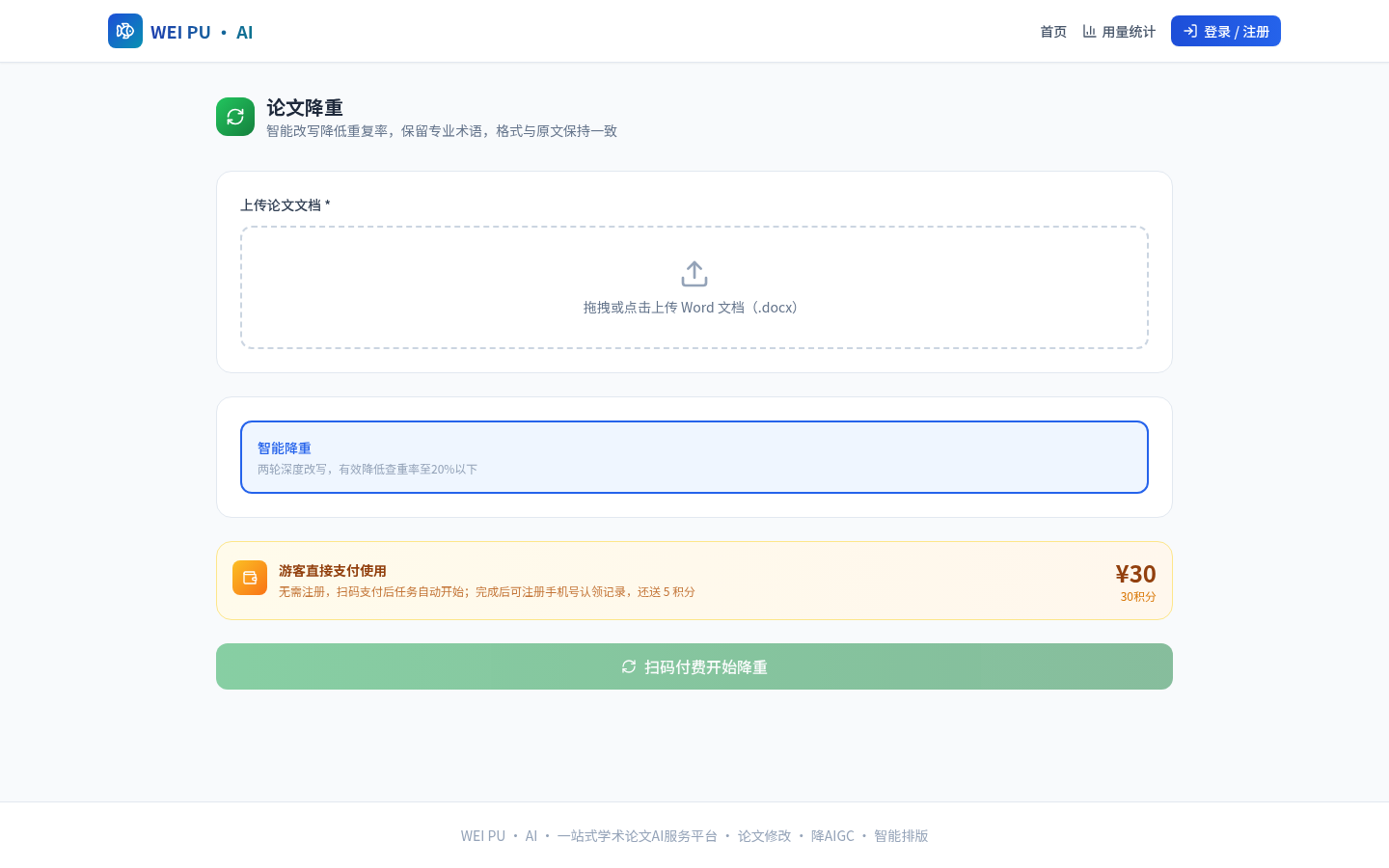1389x868 pixels.
Task: Click the text 拖拽或点击上传 Word 文档
Action: (x=691, y=308)
